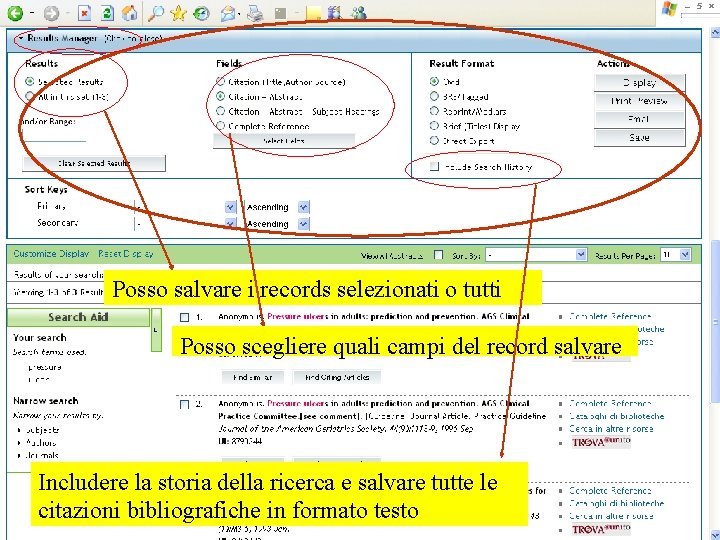The image size is (720, 540).
Task: Click the toolbar icon between the yellow note and Messenger
Action: (335, 13)
